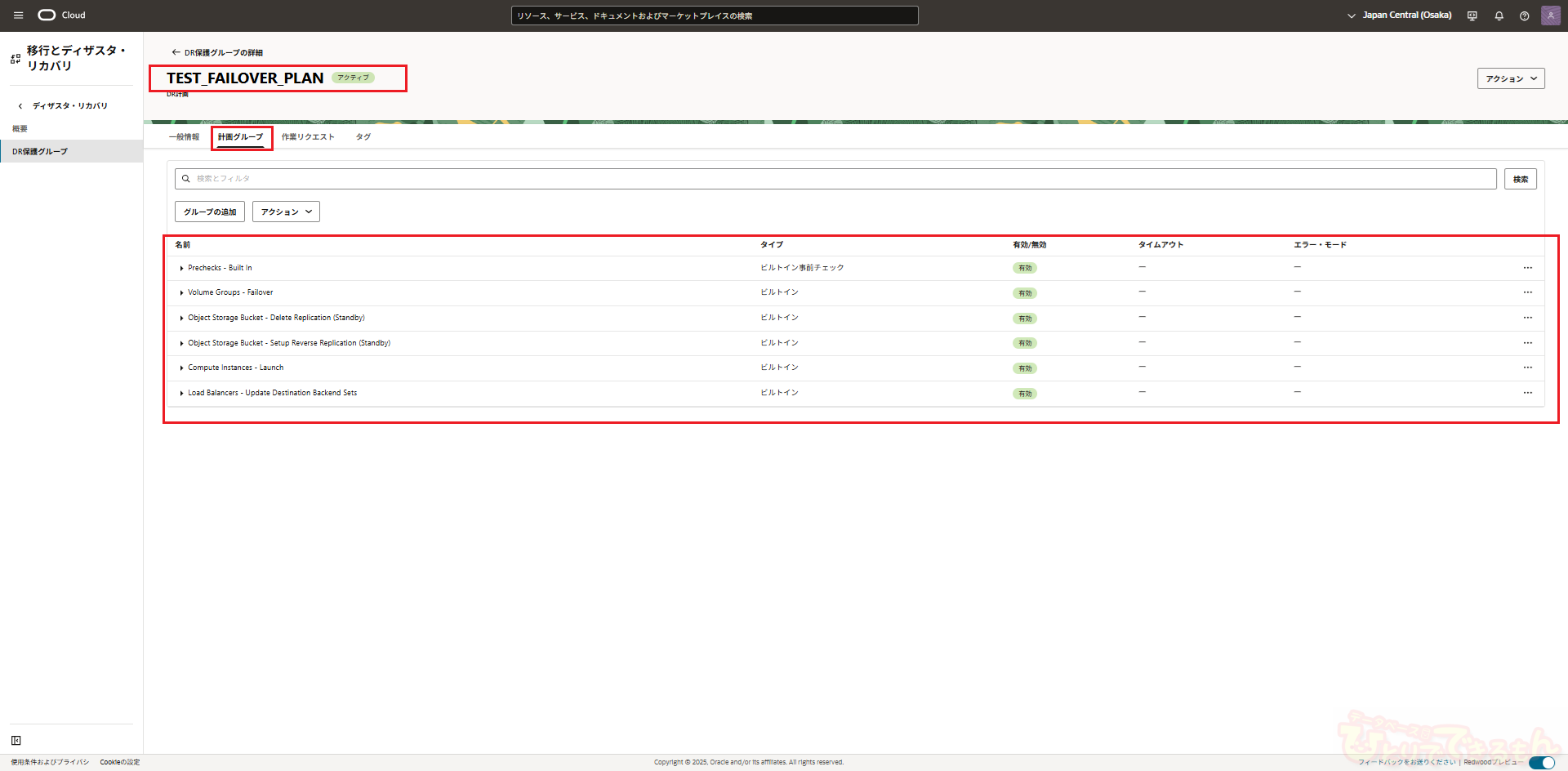Collapse the sidebar using bottom-left icon
Screen dimensions: 1568x771
pyautogui.click(x=16, y=741)
